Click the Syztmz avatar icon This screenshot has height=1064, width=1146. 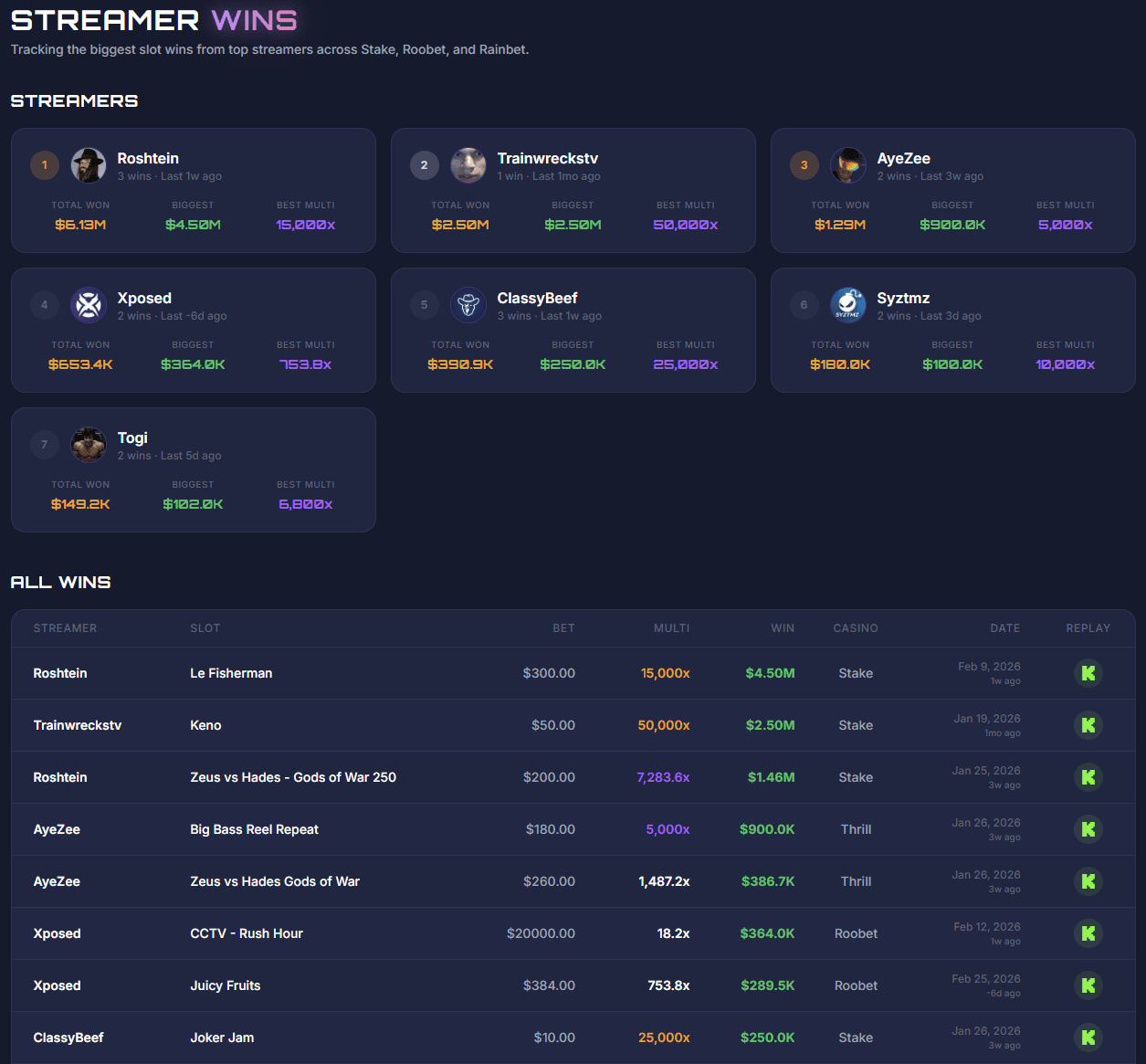click(x=848, y=305)
